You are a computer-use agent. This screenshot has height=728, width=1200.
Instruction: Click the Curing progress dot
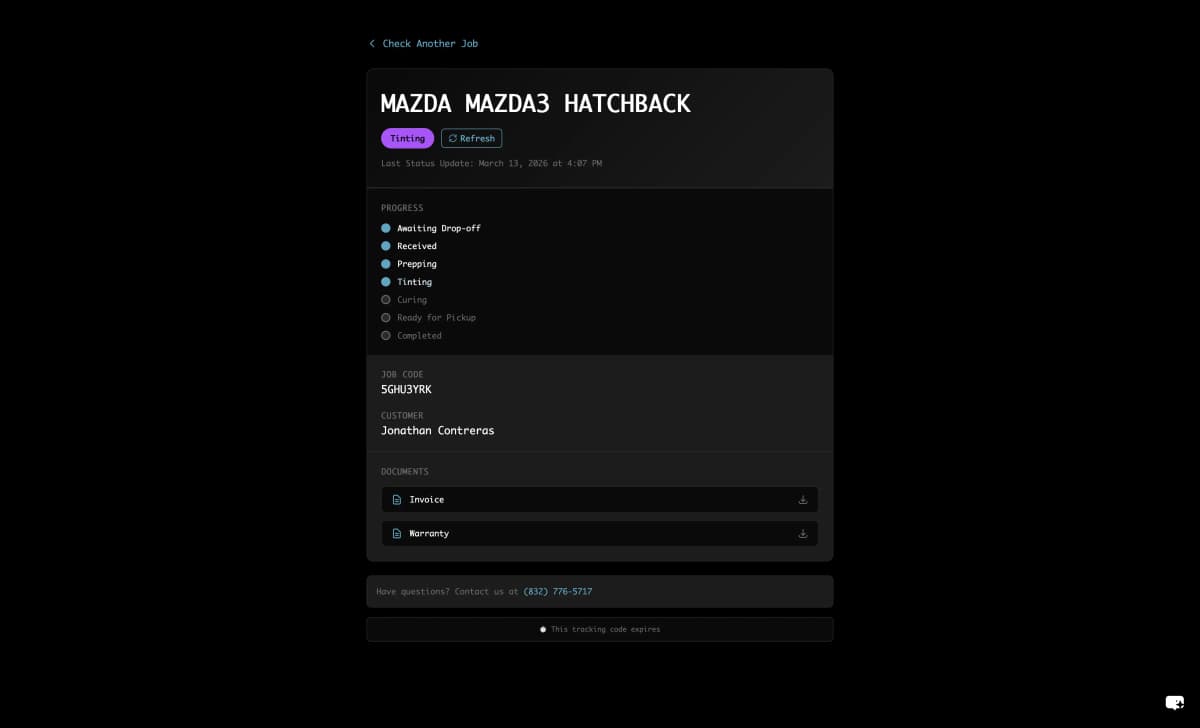click(386, 300)
